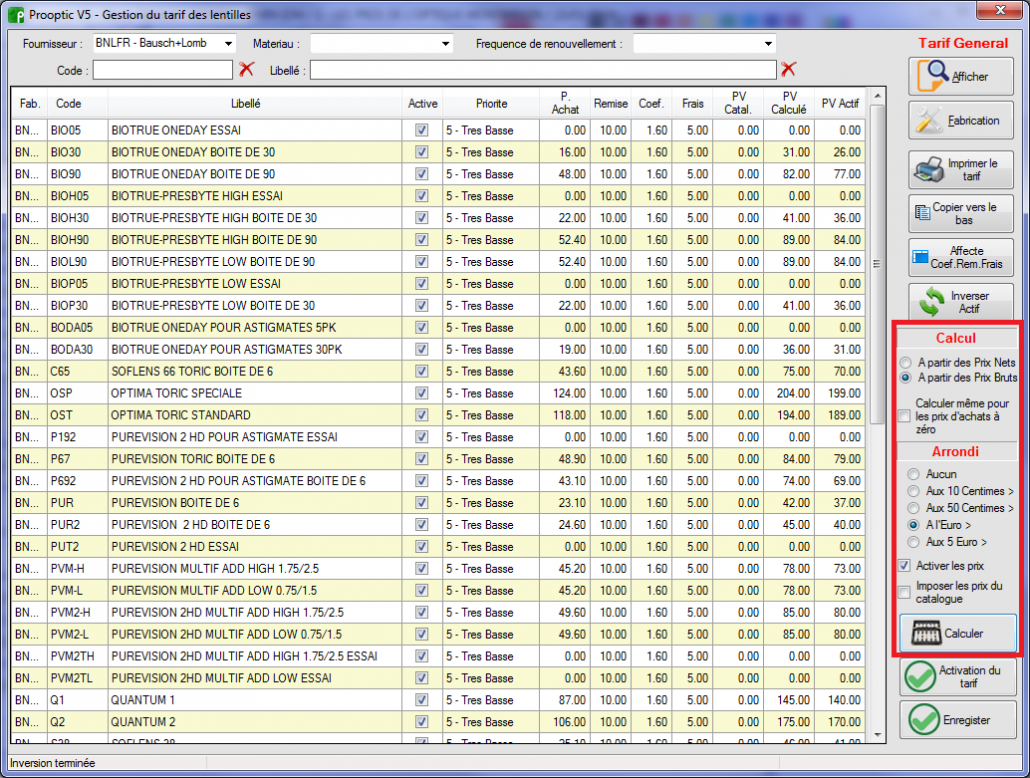The height and width of the screenshot is (778, 1030).
Task: Click PV Actif value 189.00
Action: click(x=840, y=415)
